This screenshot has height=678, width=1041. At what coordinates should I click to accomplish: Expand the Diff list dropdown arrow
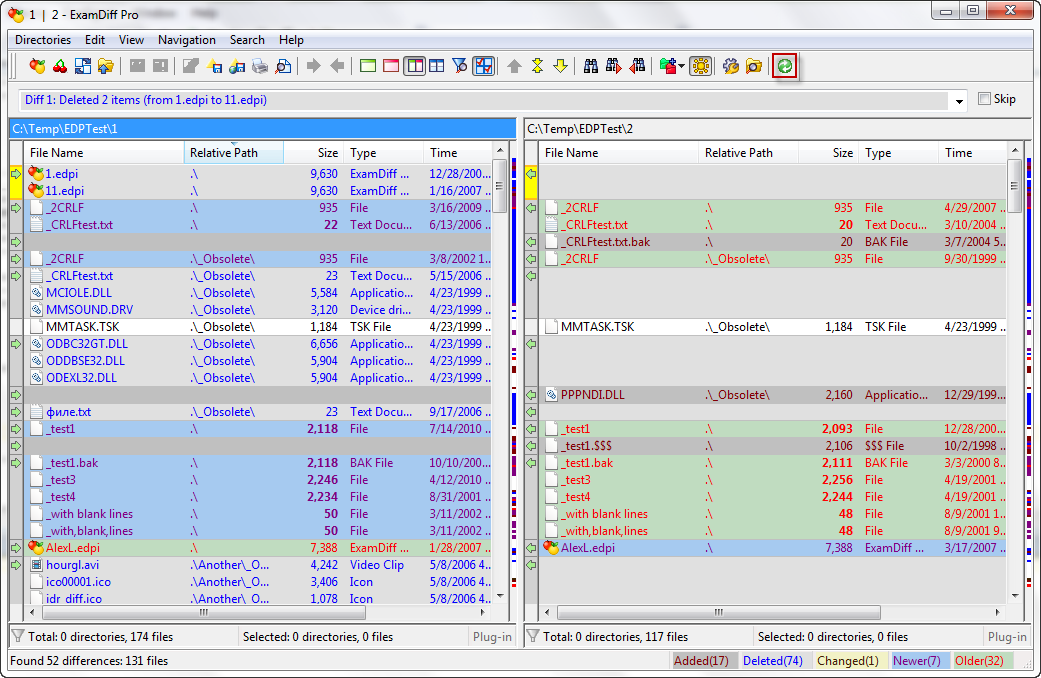coord(959,101)
